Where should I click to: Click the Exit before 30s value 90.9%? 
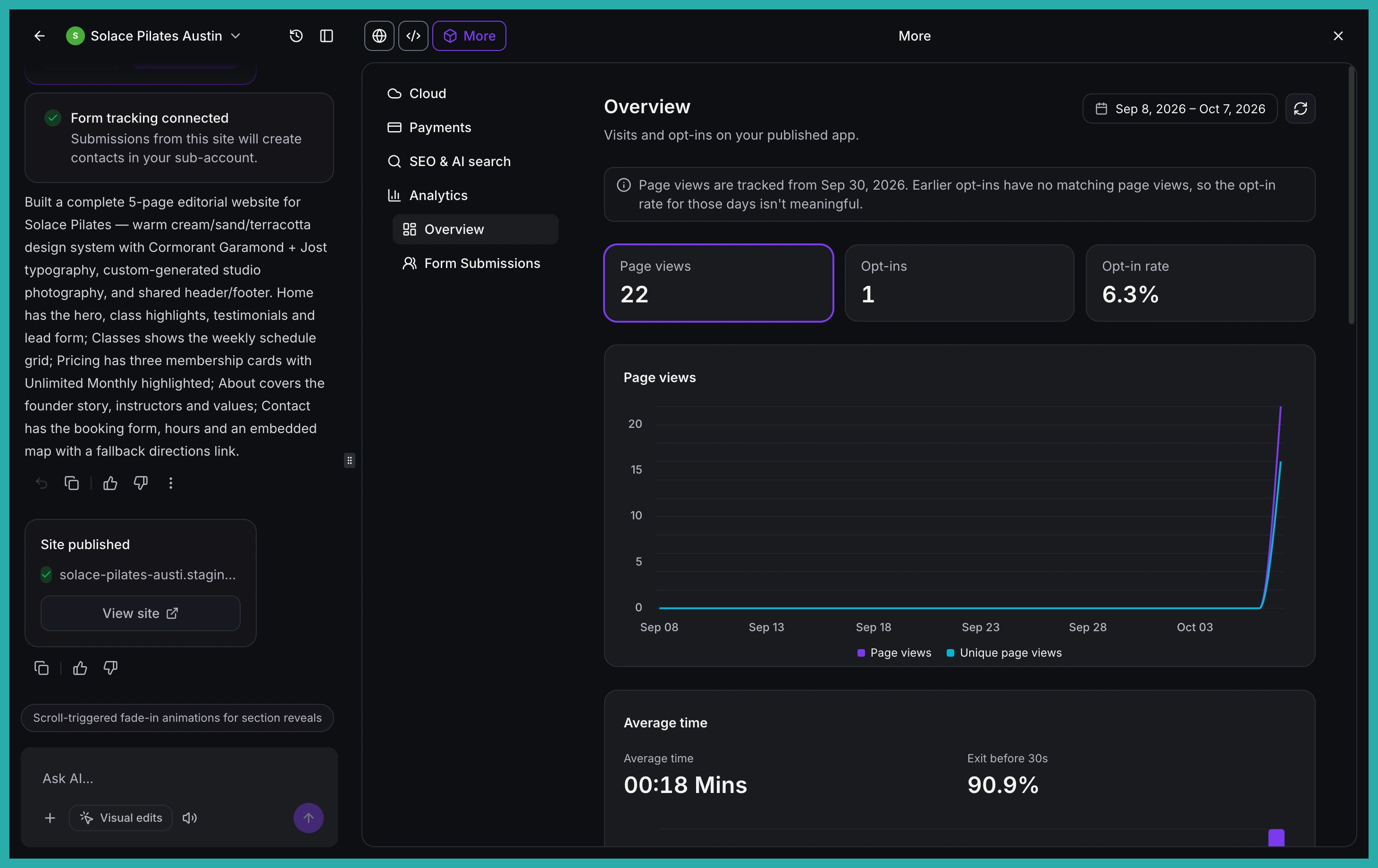1003,785
